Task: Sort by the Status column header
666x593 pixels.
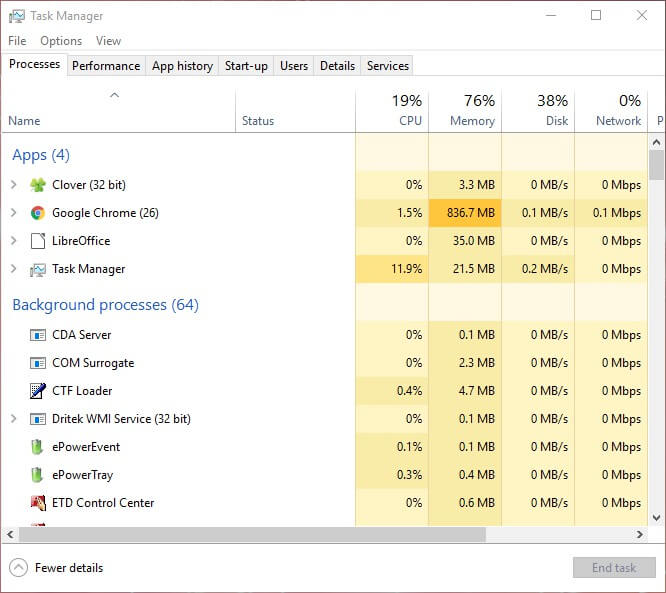Action: click(295, 110)
